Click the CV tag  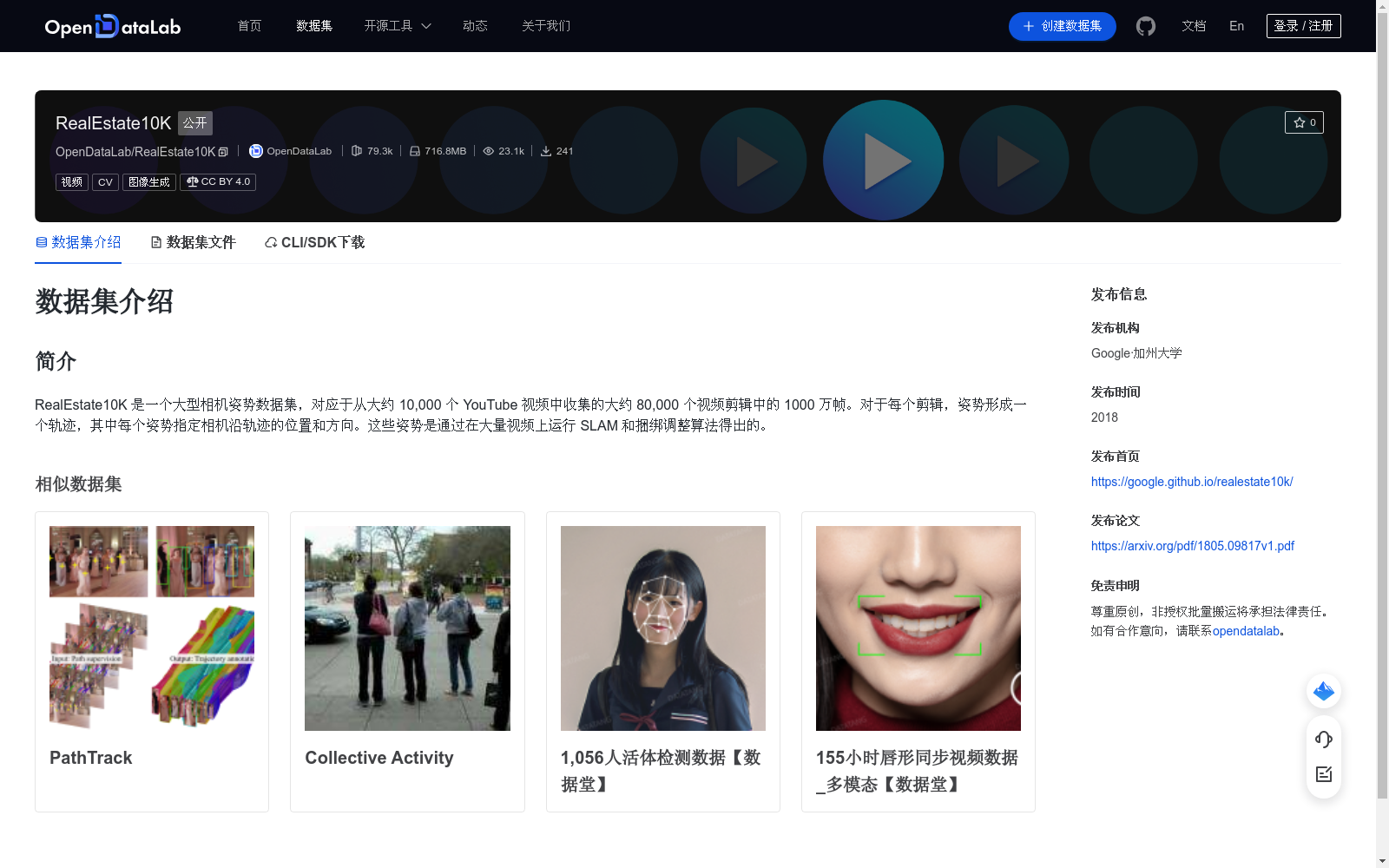click(x=105, y=182)
